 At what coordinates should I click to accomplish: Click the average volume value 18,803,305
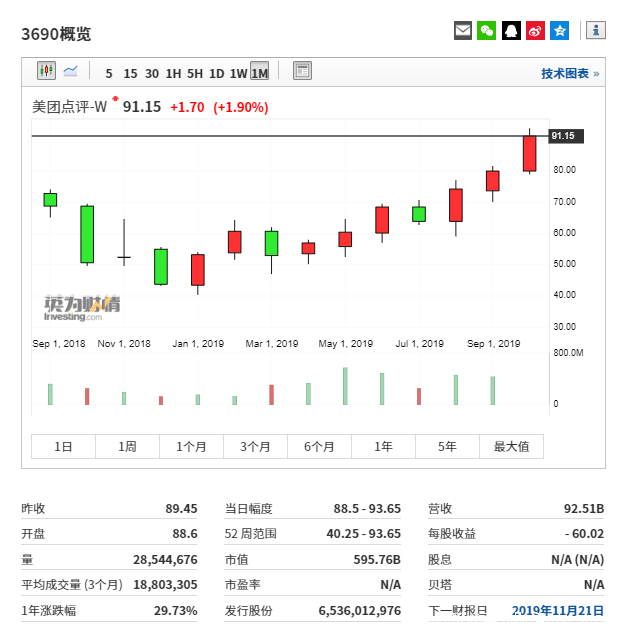(x=165, y=585)
